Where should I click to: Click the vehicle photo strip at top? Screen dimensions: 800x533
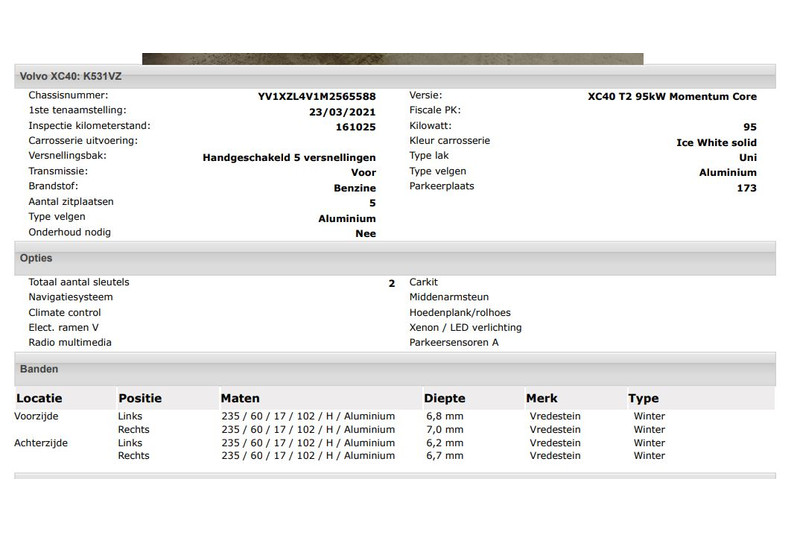click(x=392, y=58)
